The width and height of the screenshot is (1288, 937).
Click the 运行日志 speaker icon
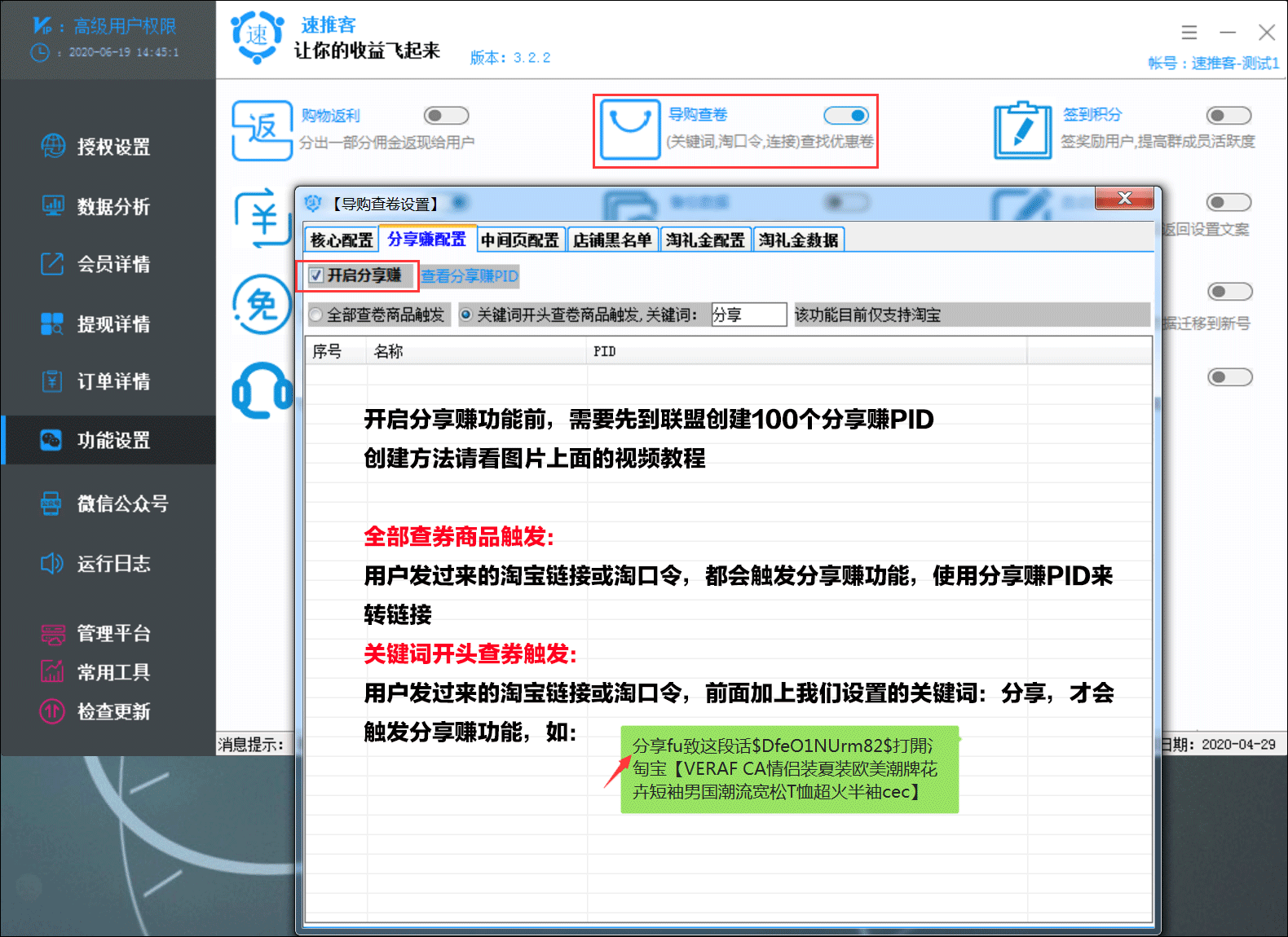(51, 563)
